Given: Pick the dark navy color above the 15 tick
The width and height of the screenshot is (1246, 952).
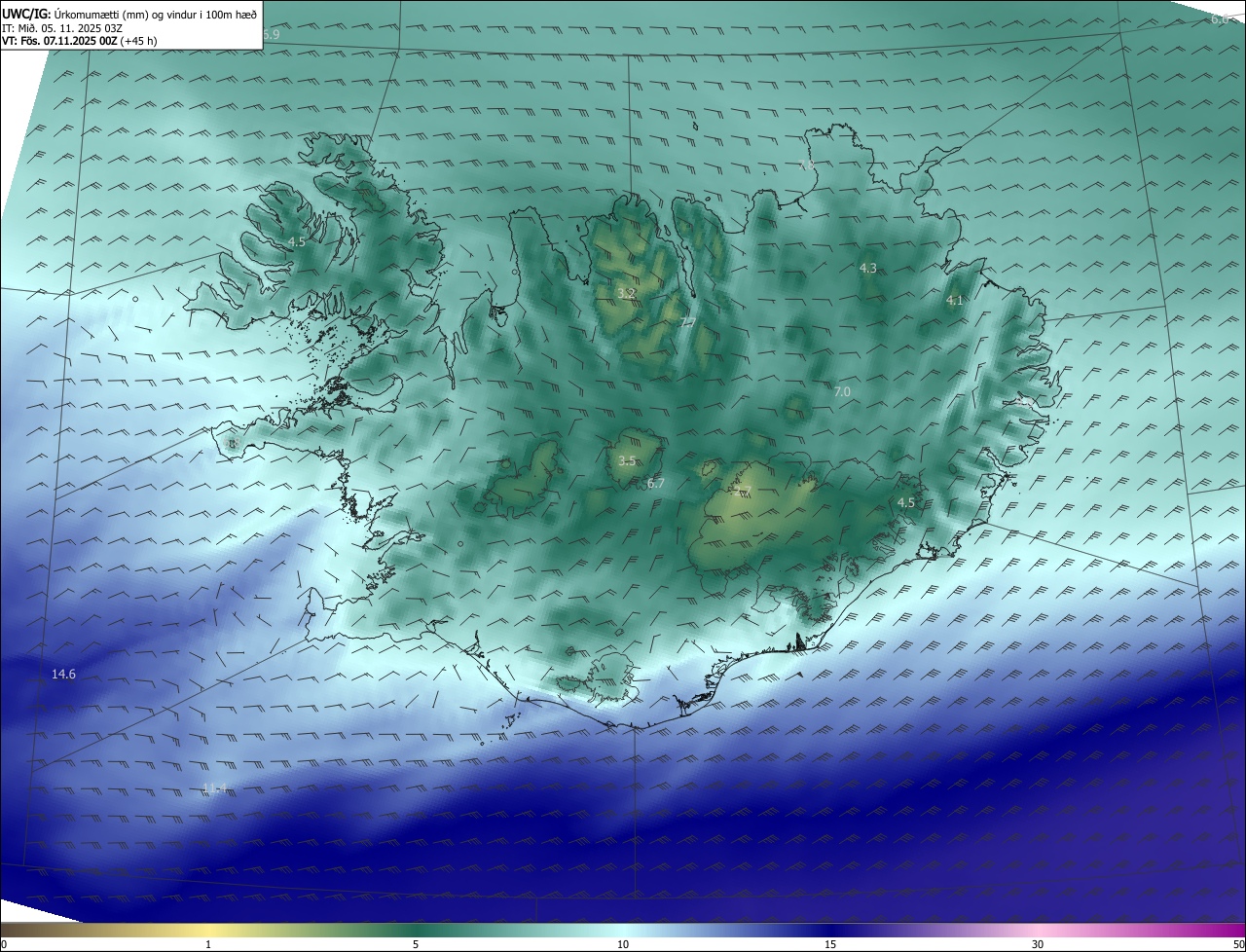Looking at the screenshot, I should tap(830, 930).
